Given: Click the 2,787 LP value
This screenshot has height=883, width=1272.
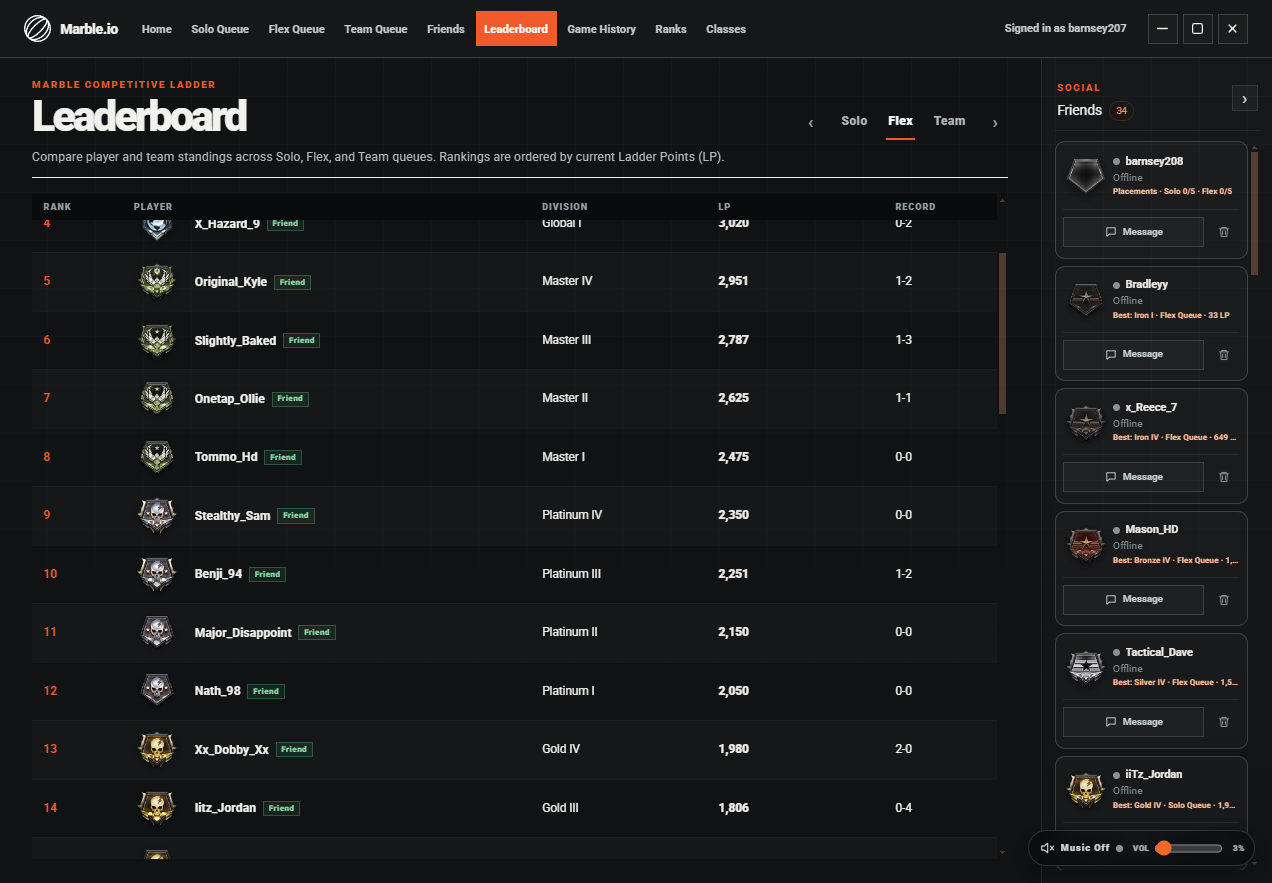Looking at the screenshot, I should tap(733, 340).
